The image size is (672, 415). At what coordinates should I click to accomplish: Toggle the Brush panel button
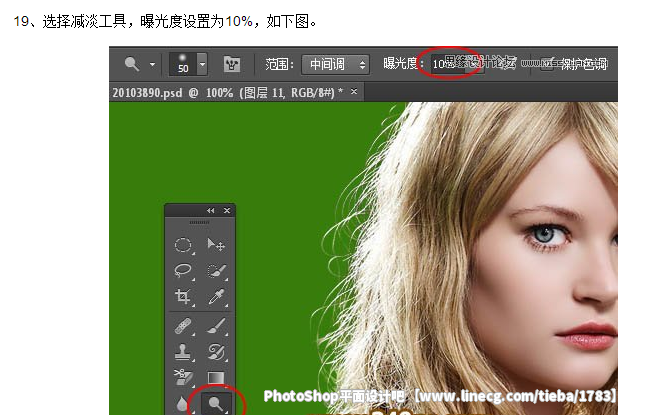(232, 64)
